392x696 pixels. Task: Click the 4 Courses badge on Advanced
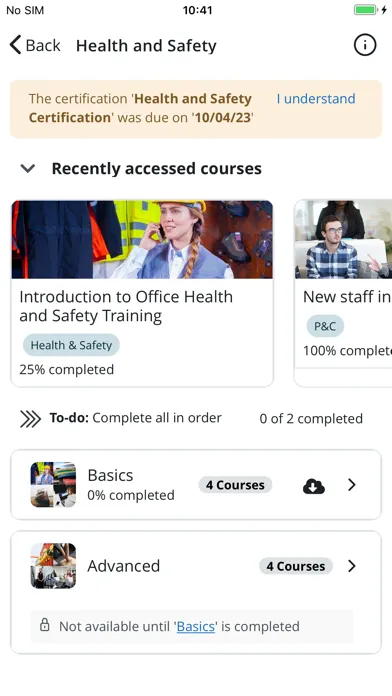click(x=296, y=566)
